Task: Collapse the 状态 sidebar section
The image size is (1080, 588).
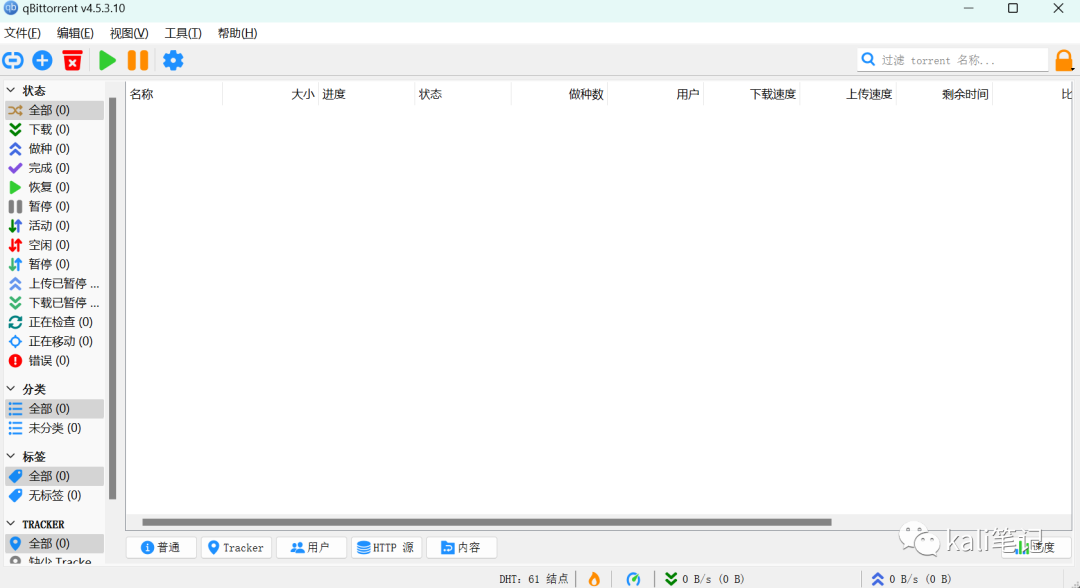Action: (x=11, y=90)
